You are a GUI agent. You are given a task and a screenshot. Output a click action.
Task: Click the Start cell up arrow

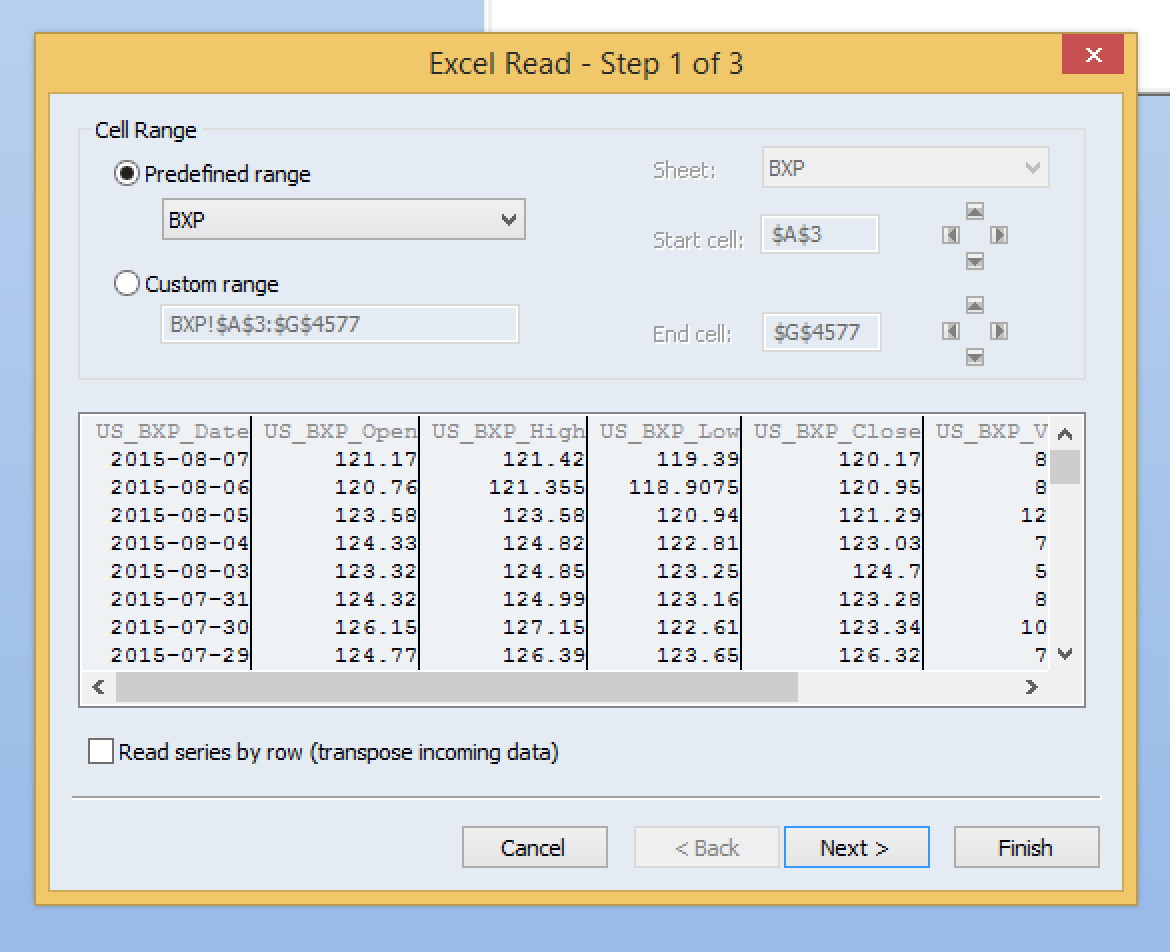pos(975,211)
